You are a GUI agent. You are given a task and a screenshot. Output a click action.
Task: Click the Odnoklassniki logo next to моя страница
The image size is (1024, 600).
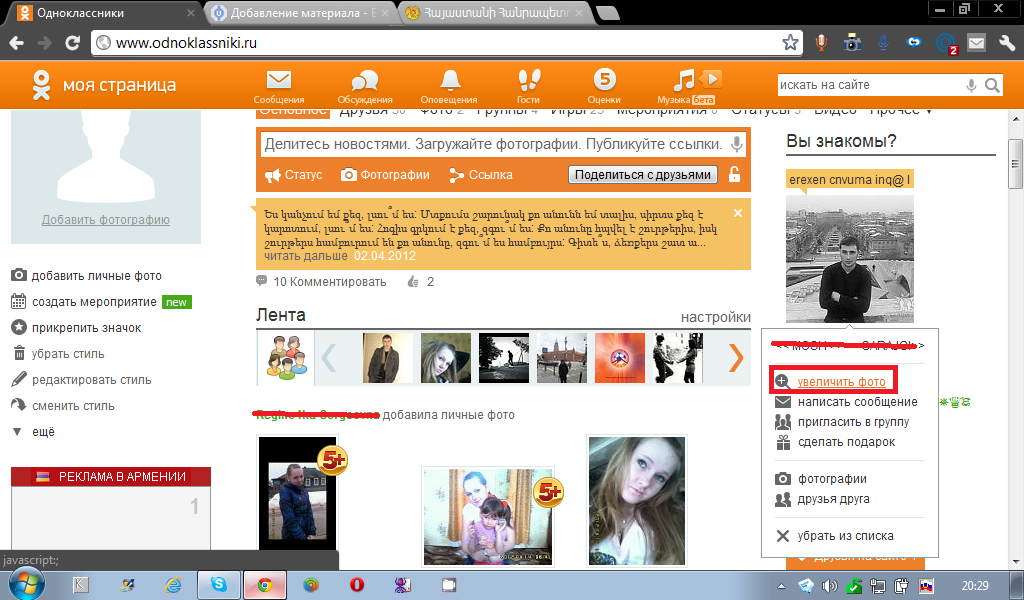coord(41,85)
